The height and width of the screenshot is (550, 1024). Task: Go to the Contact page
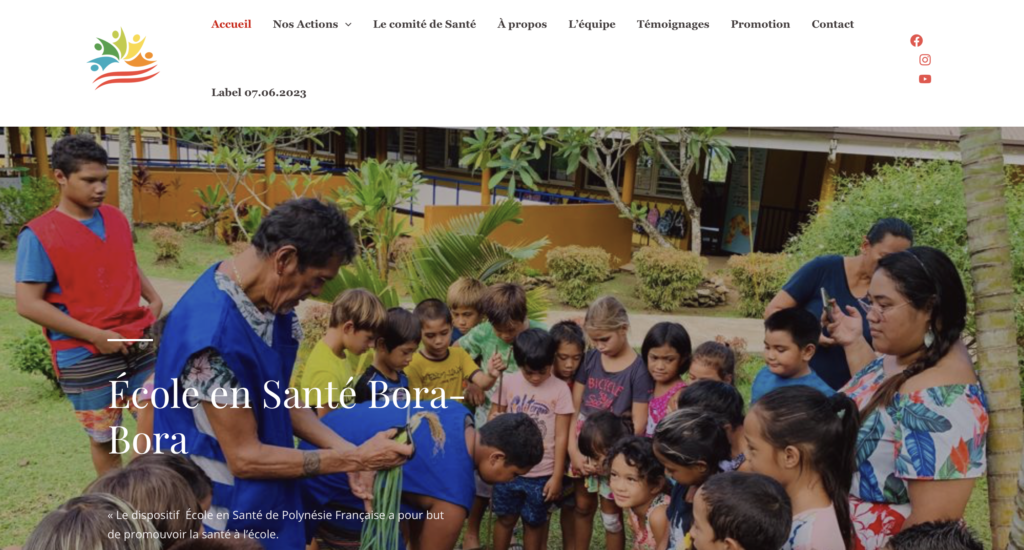(x=833, y=24)
